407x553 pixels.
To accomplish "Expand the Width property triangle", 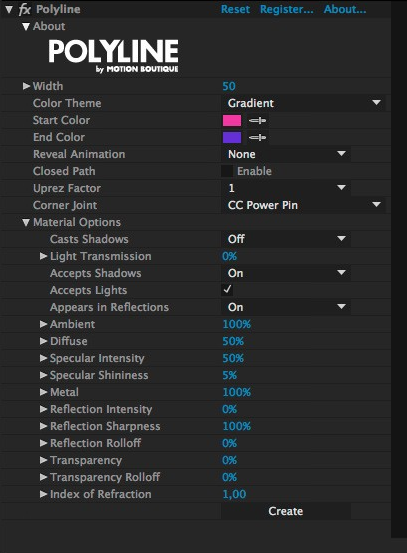I will pyautogui.click(x=26, y=86).
